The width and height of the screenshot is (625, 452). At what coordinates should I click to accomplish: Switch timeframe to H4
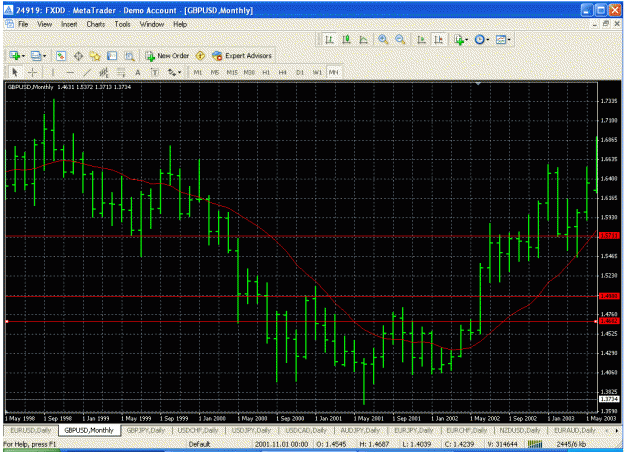tap(283, 72)
